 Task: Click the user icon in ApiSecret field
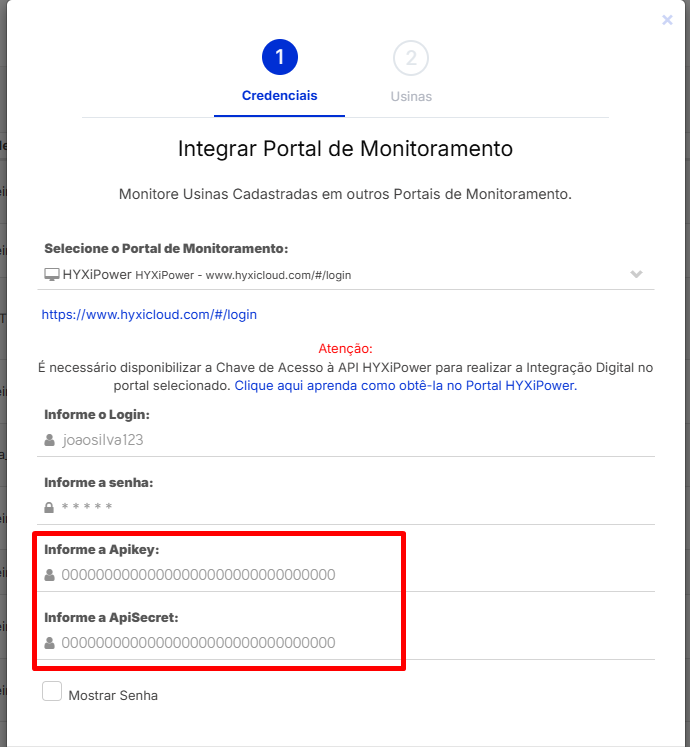point(50,643)
